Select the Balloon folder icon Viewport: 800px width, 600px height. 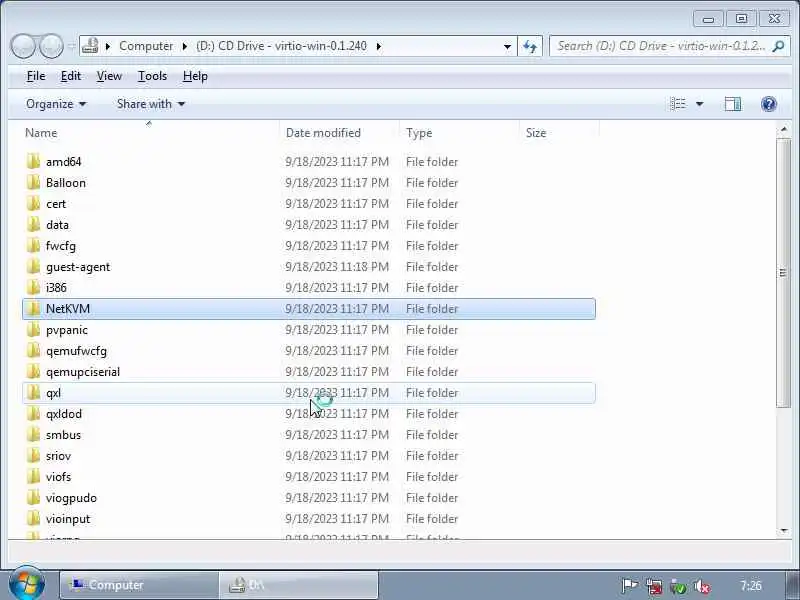33,183
